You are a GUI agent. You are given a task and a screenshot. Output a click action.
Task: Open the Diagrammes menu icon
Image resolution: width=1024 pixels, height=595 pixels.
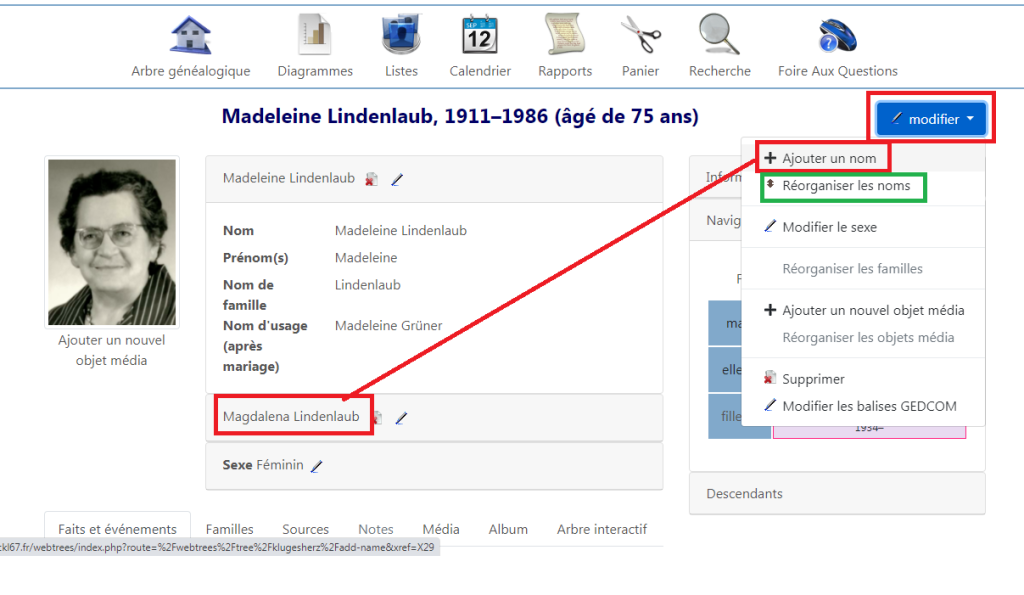315,35
